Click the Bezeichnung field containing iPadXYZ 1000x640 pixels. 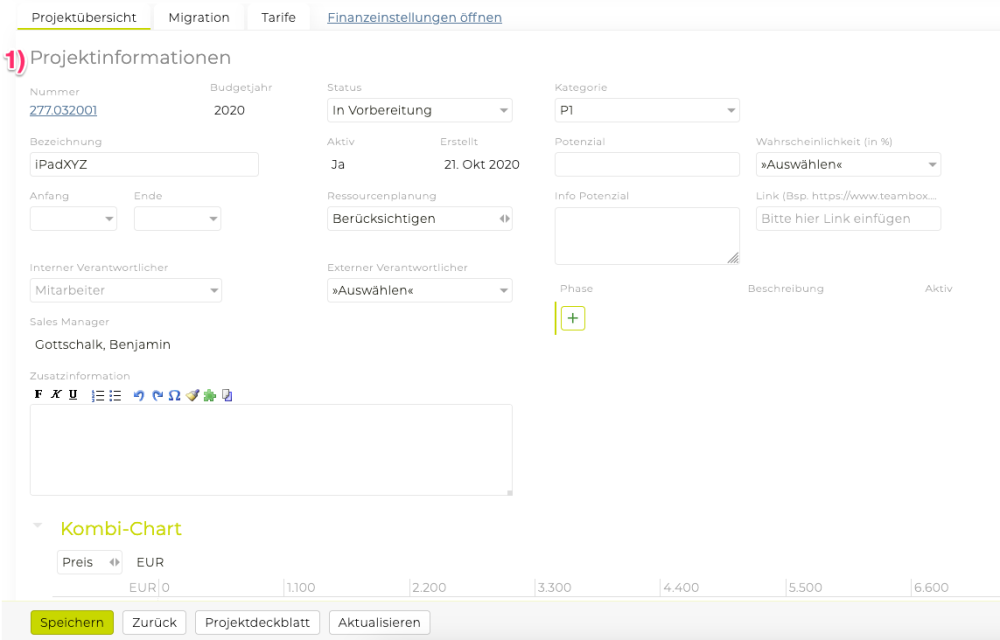click(x=144, y=164)
